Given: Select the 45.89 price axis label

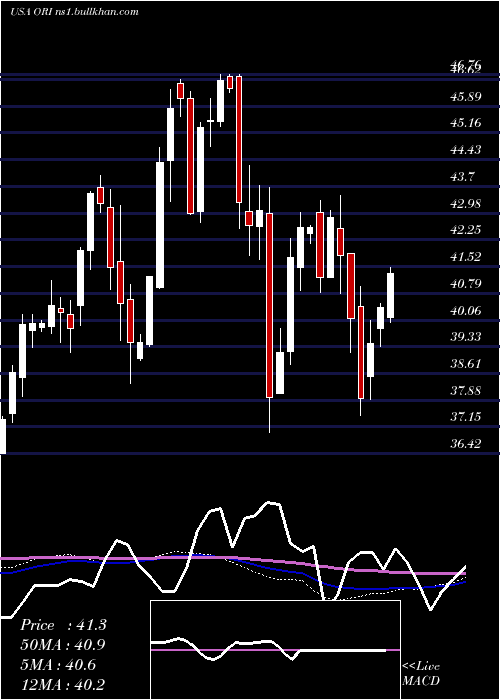Looking at the screenshot, I should [466, 96].
